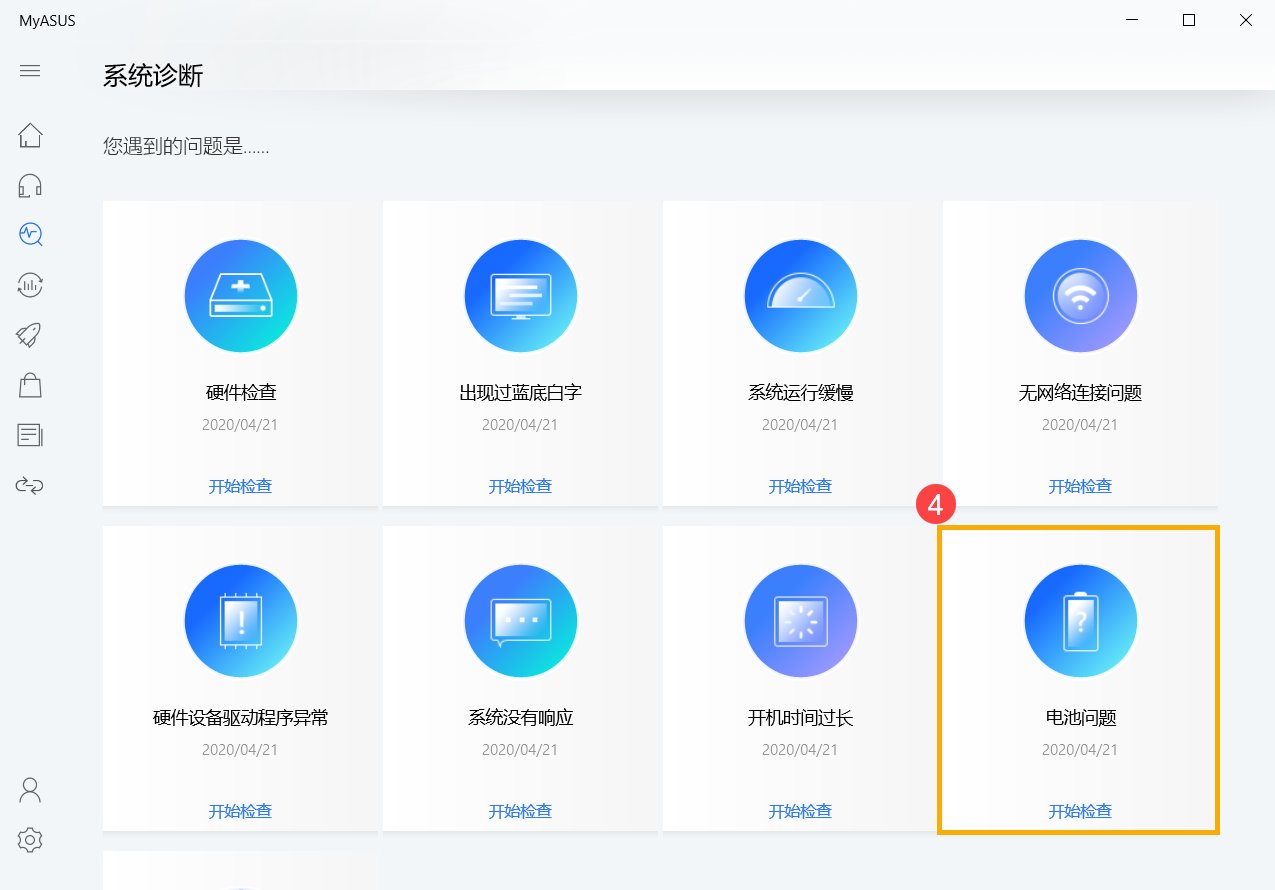View announcements via the news icon
The width and height of the screenshot is (1275, 890).
(x=30, y=435)
